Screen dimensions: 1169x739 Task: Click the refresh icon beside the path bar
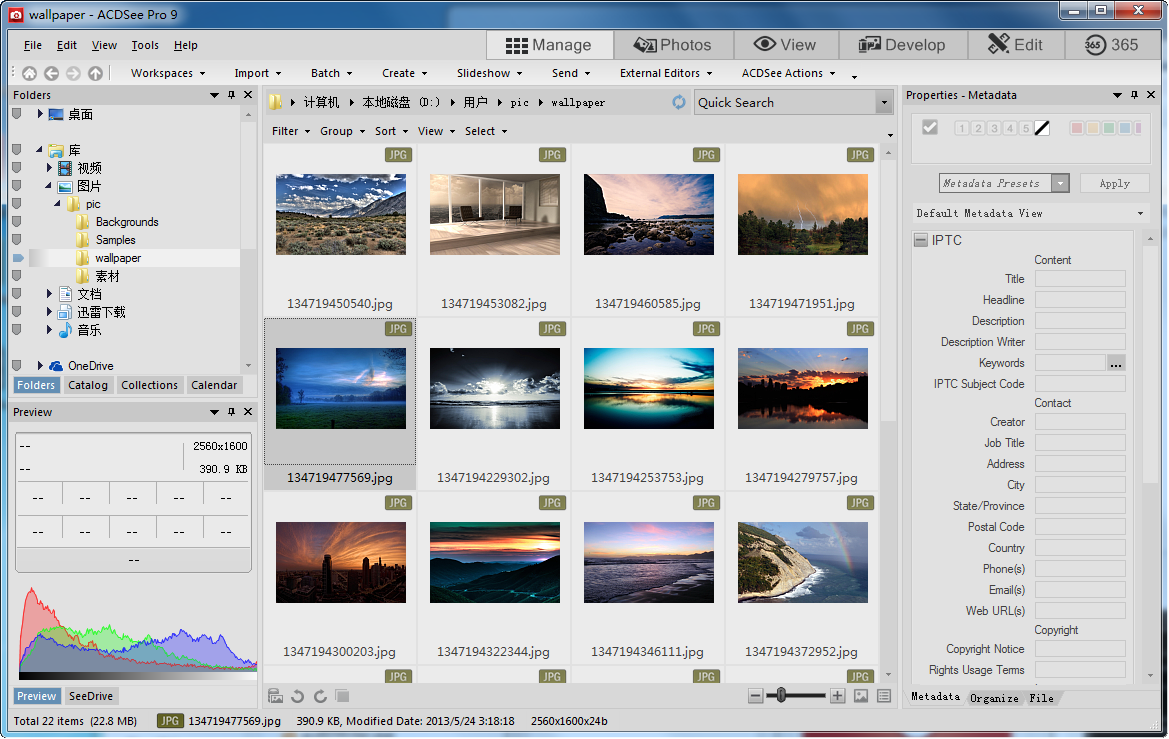679,102
